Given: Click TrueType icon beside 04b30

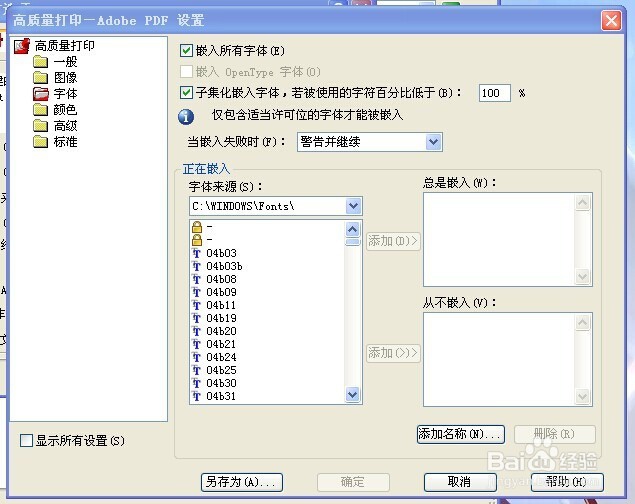Looking at the screenshot, I should pyautogui.click(x=196, y=383).
